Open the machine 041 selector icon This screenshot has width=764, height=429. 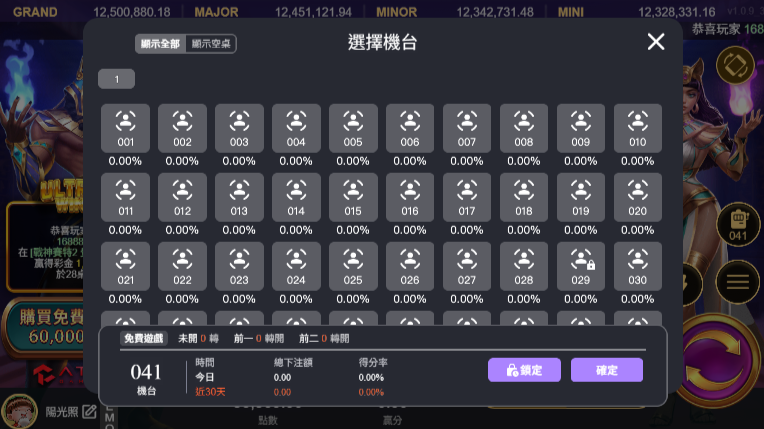(x=738, y=225)
